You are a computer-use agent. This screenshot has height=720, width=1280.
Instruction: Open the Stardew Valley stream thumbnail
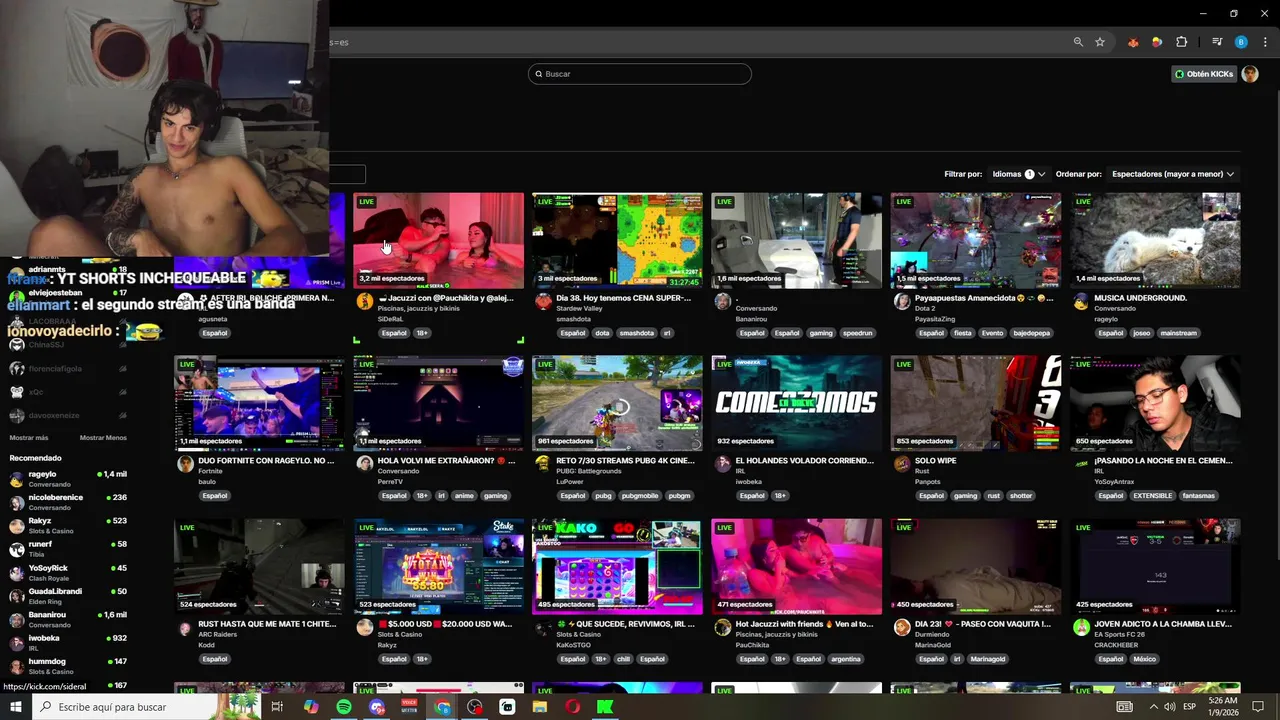617,240
